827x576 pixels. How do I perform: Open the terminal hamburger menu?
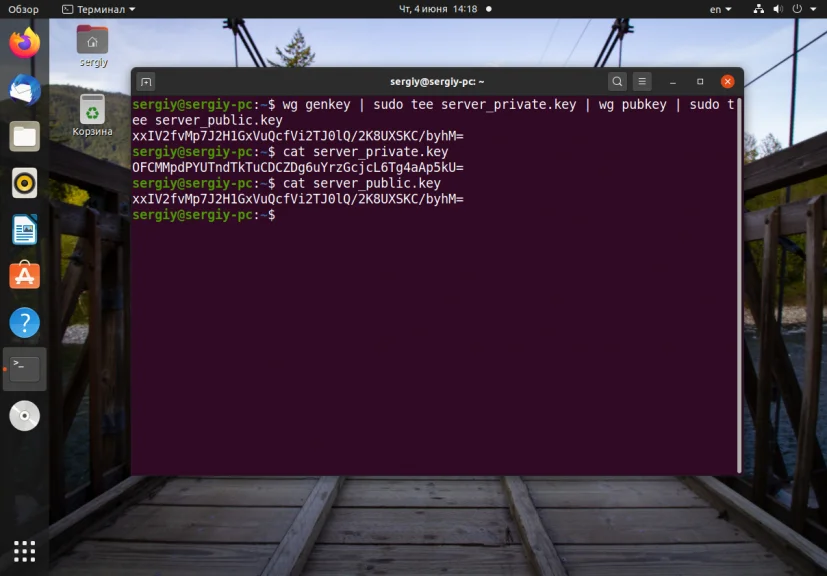(642, 82)
